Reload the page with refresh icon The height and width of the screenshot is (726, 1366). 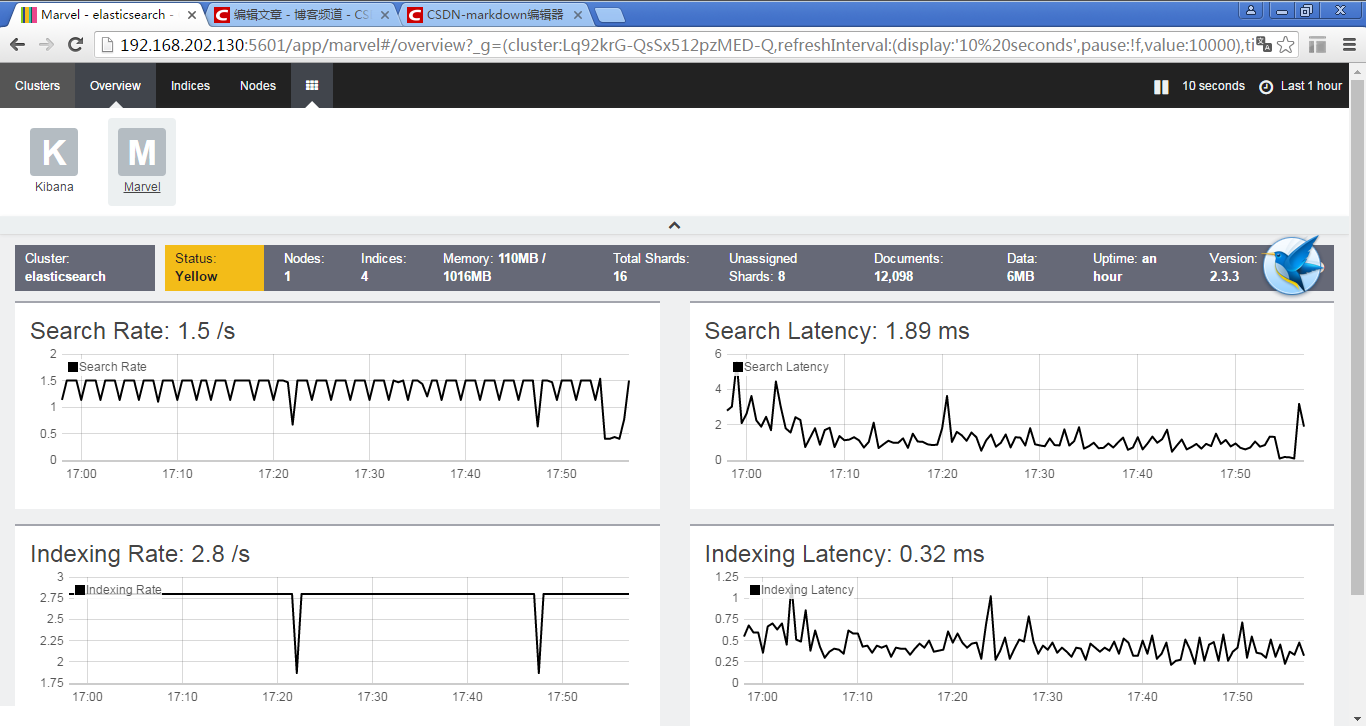coord(75,45)
